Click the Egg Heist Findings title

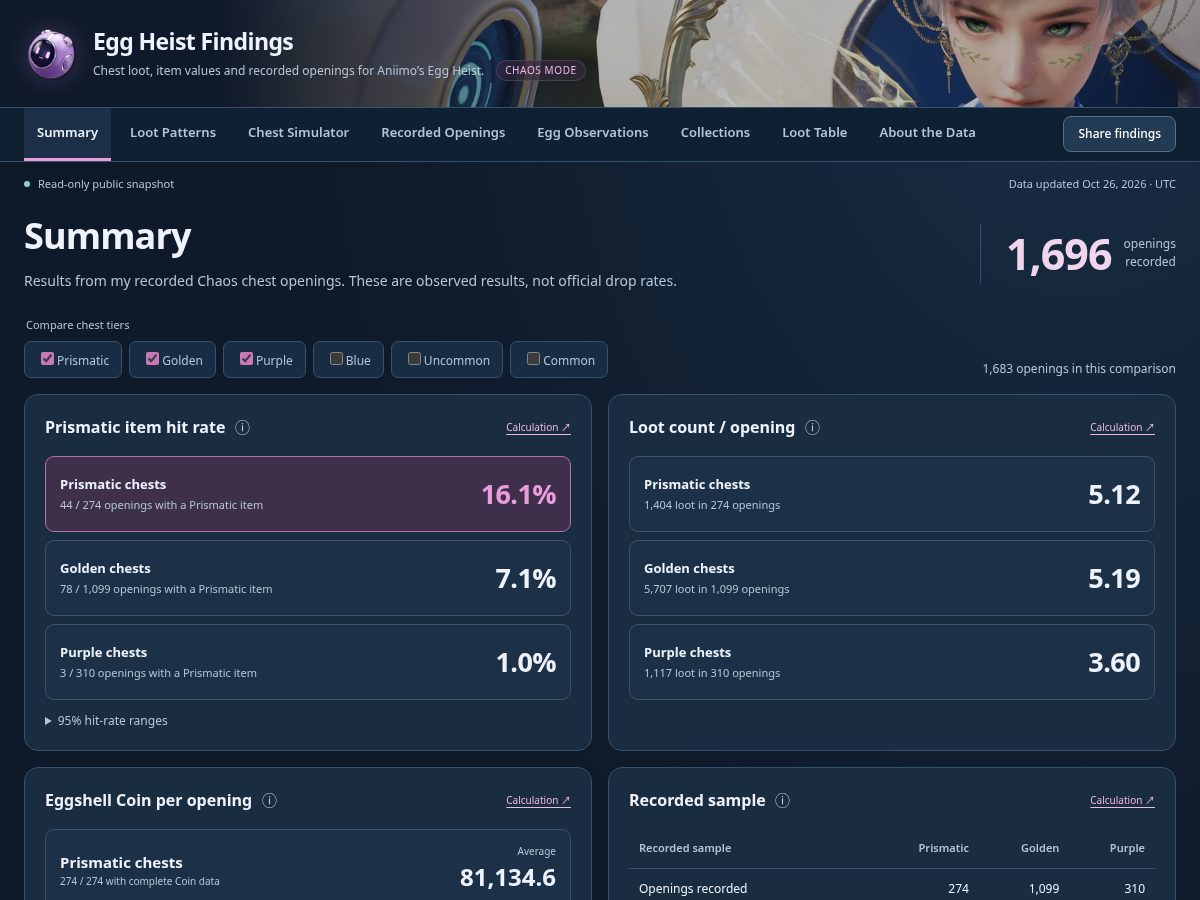(x=193, y=42)
